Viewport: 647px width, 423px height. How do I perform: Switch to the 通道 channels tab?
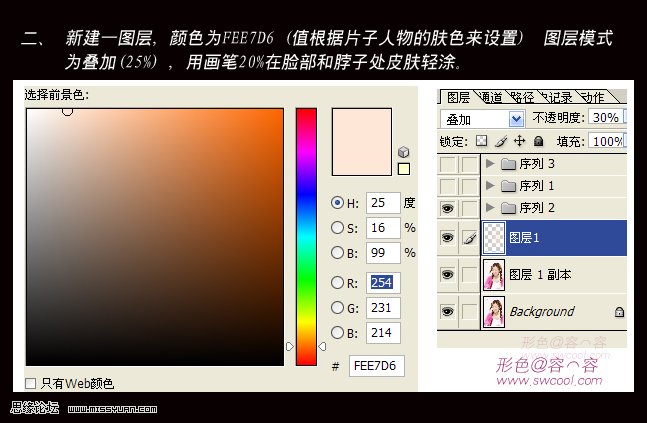(490, 97)
